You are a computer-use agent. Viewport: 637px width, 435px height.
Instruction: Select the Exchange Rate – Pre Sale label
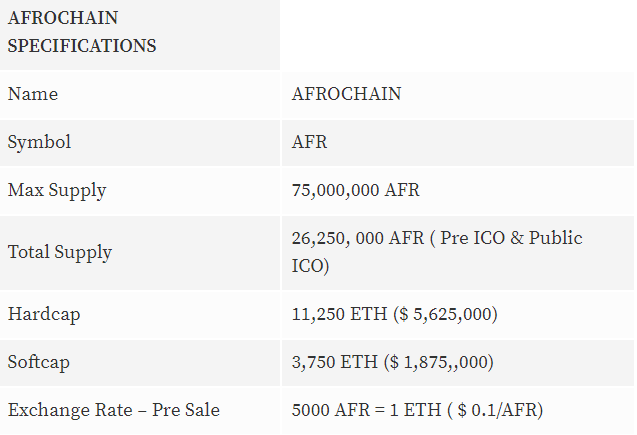point(114,410)
